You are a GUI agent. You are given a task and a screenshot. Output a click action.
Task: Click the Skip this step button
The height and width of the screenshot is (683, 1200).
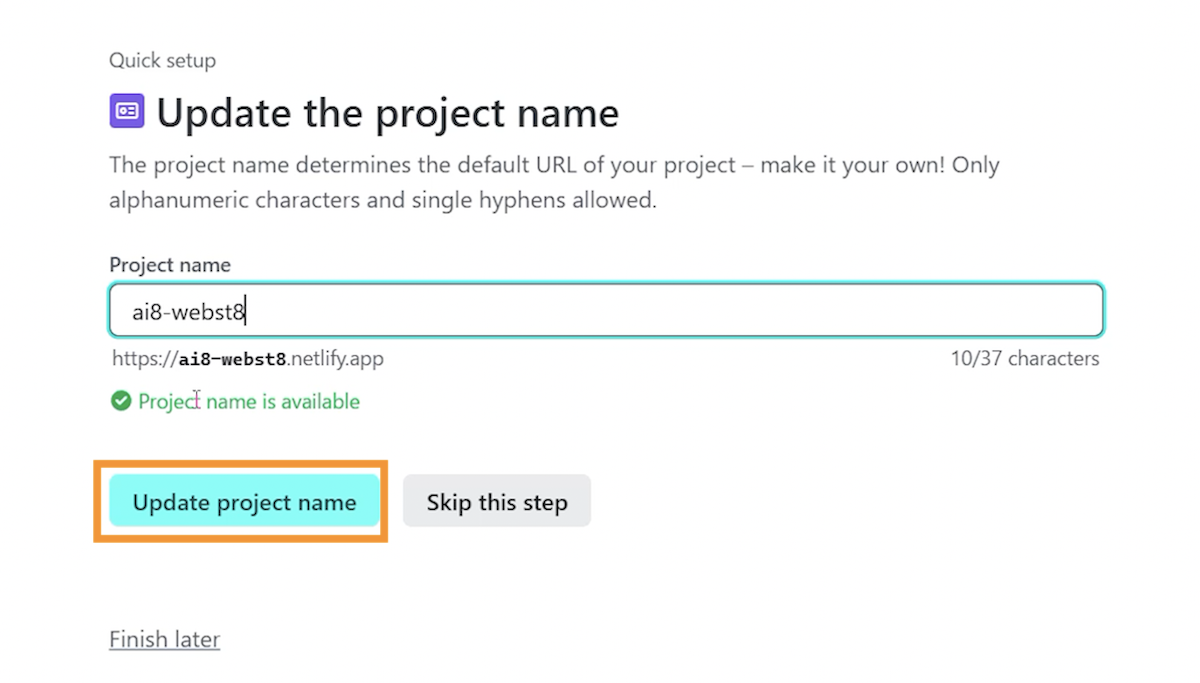coord(497,501)
